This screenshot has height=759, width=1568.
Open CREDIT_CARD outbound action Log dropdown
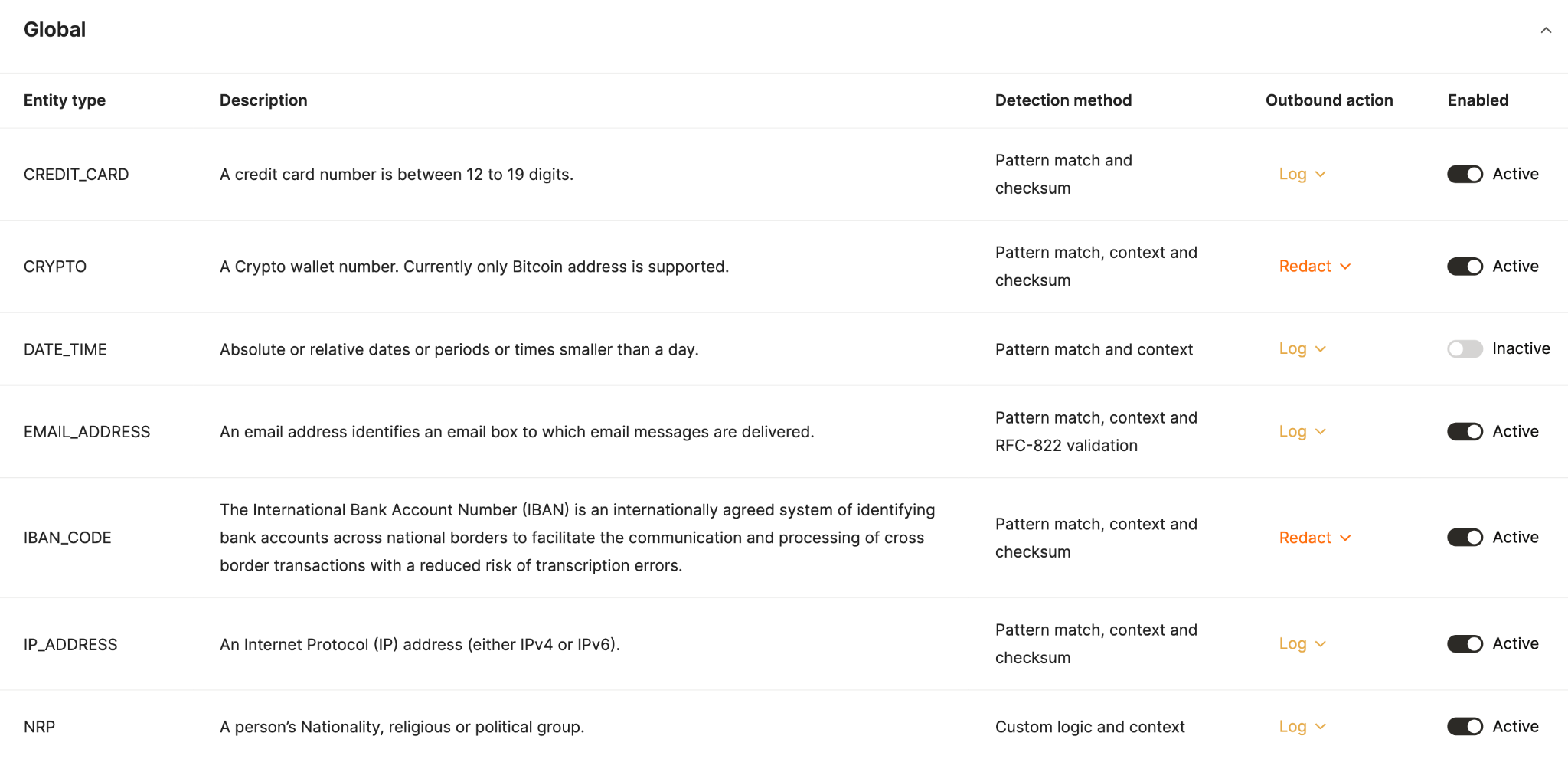point(1302,175)
